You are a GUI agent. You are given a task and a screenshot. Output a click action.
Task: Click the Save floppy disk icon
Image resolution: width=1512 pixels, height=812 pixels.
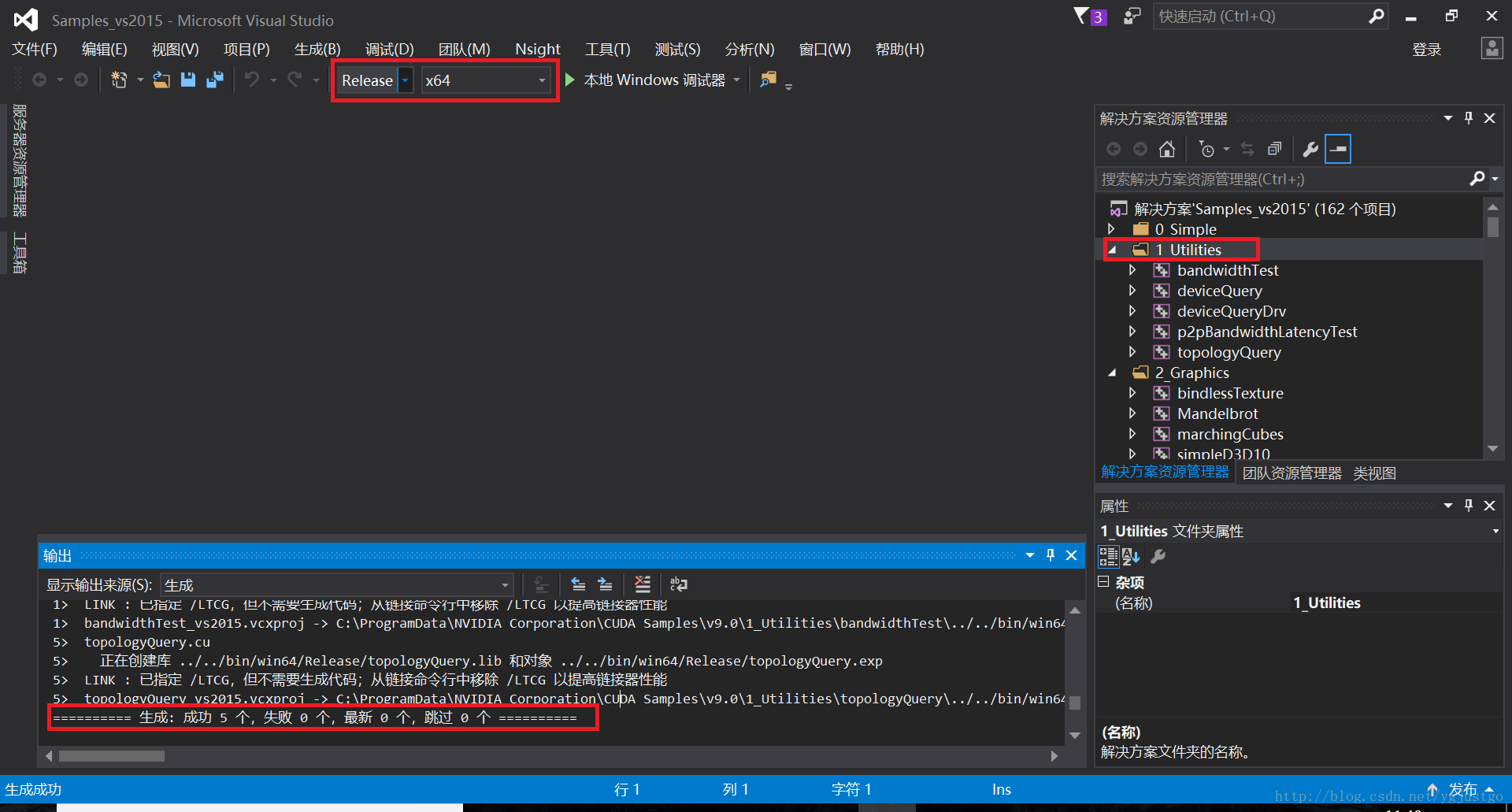tap(188, 80)
